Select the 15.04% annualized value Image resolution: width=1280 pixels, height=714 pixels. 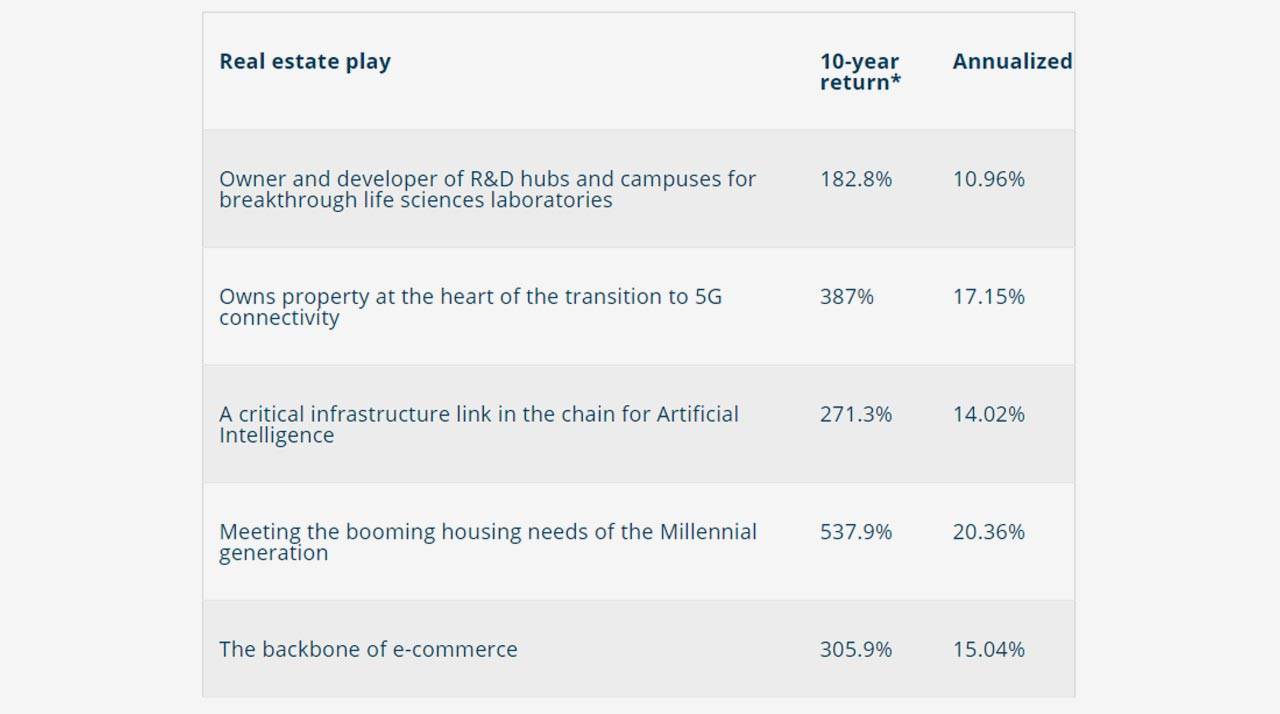point(989,649)
